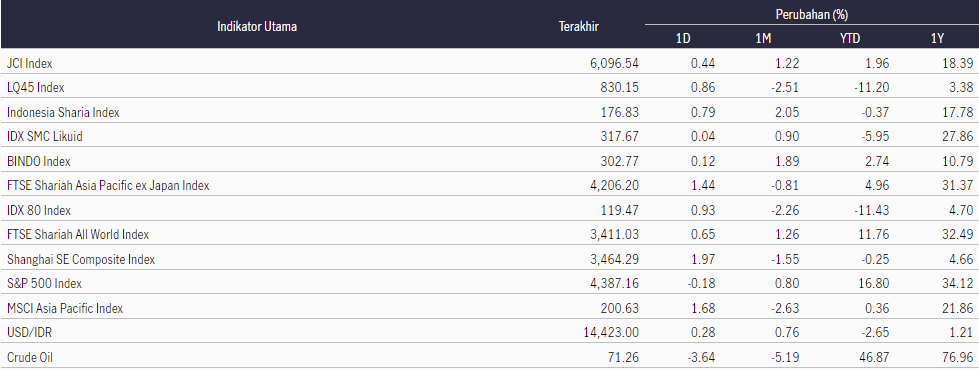This screenshot has width=979, height=370.
Task: Click the S&P 500 Index label
Action: coord(44,283)
